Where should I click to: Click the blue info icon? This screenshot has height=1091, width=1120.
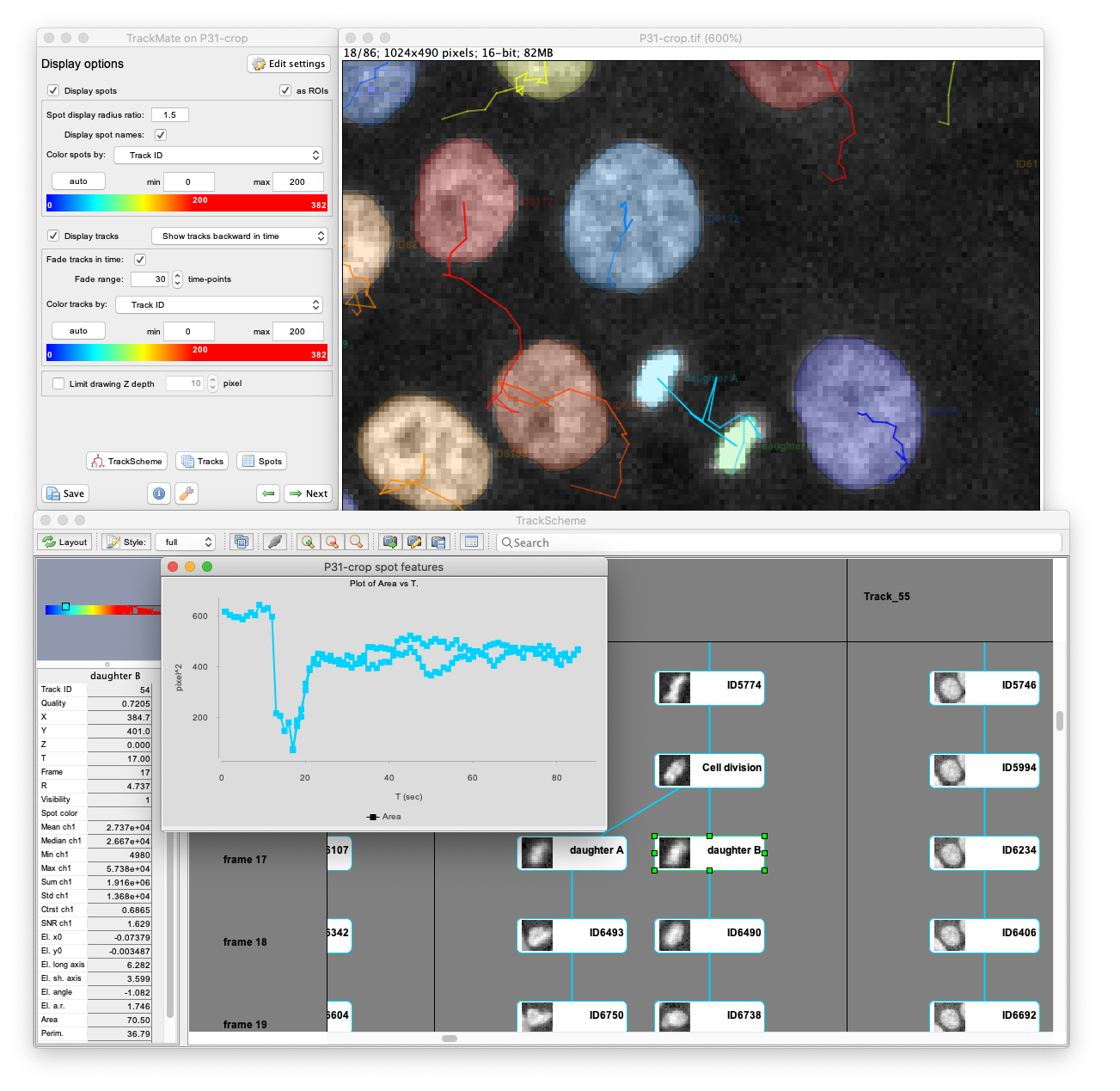tap(158, 493)
